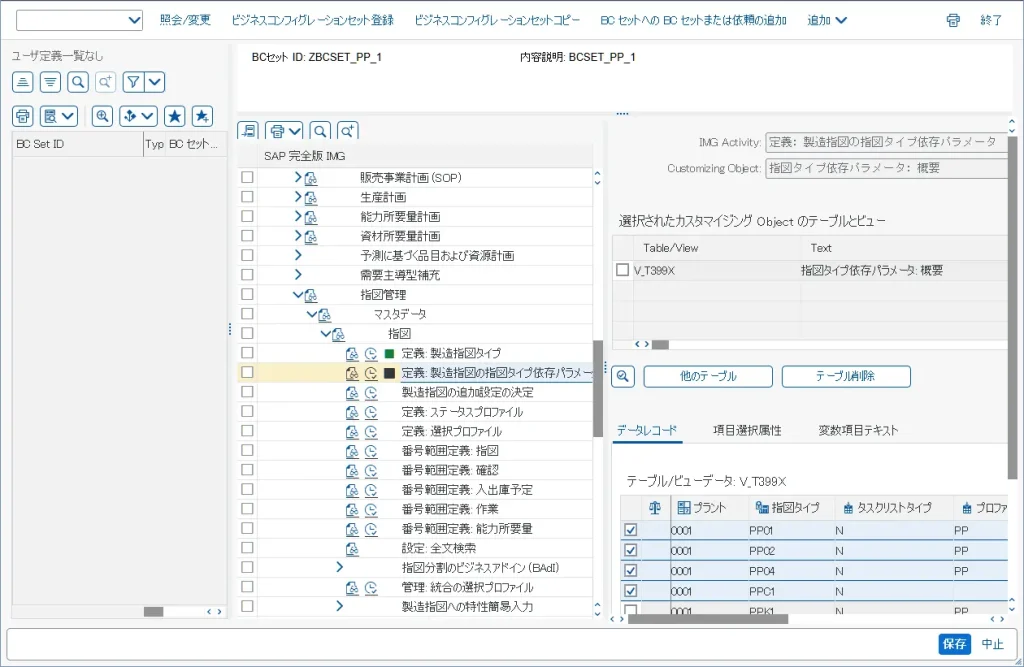
Task: Click ビジネスコンフィグレーションセット登録 menu item
Action: (x=313, y=20)
